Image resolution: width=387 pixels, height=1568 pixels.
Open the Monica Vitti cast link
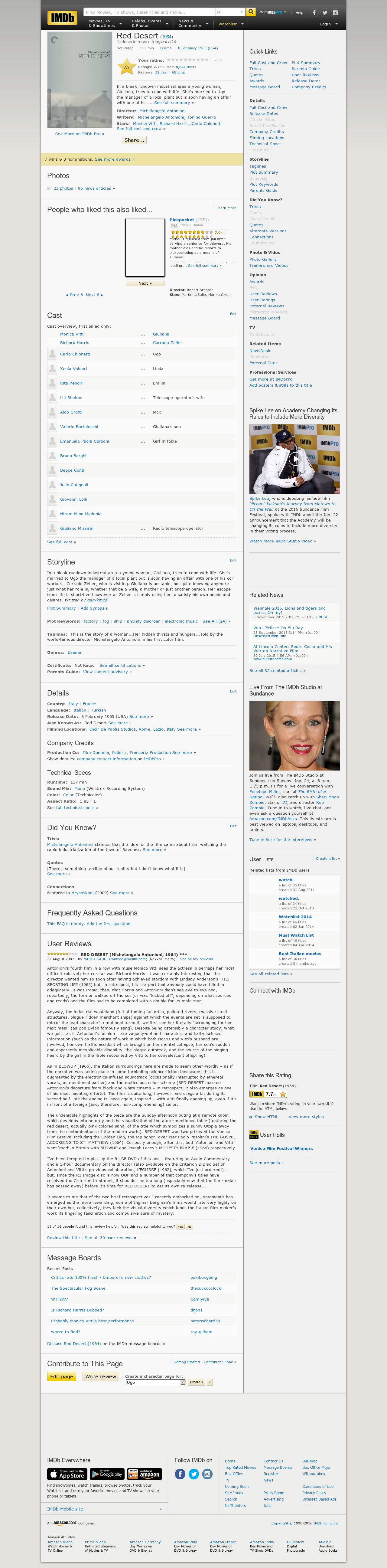tap(72, 334)
